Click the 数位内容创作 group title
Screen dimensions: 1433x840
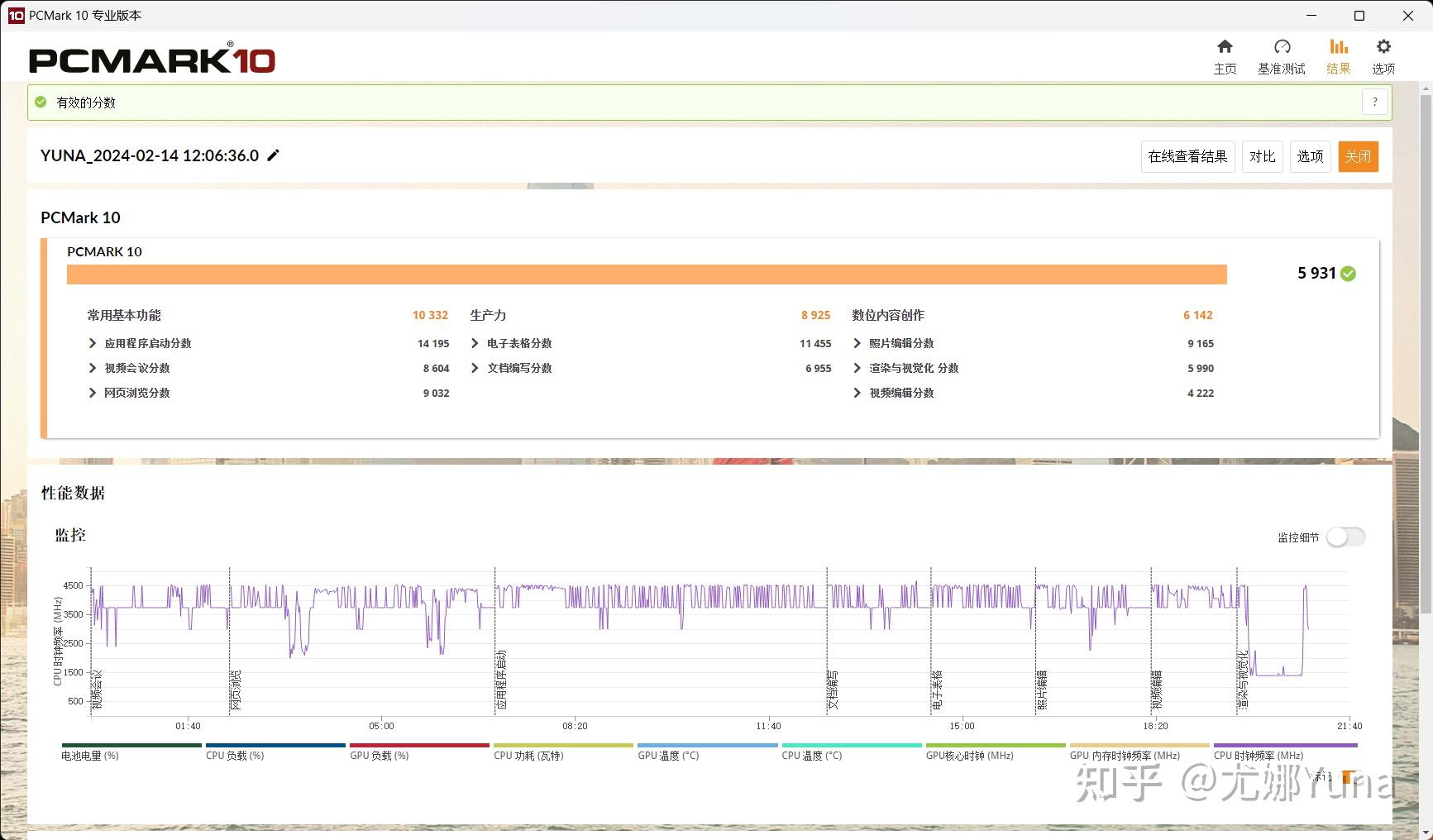pos(888,315)
